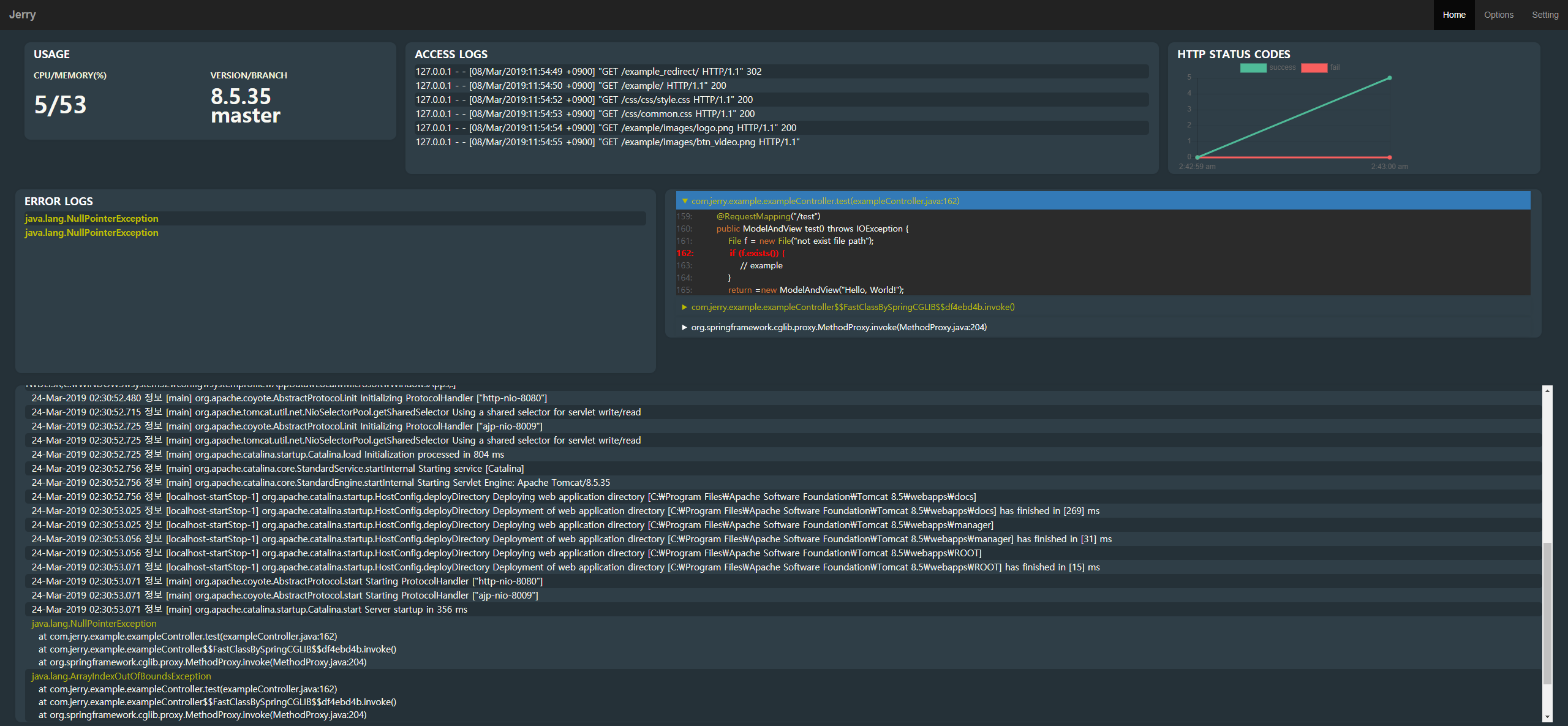Click the access log for /example_redirect/ 302

coord(782,72)
